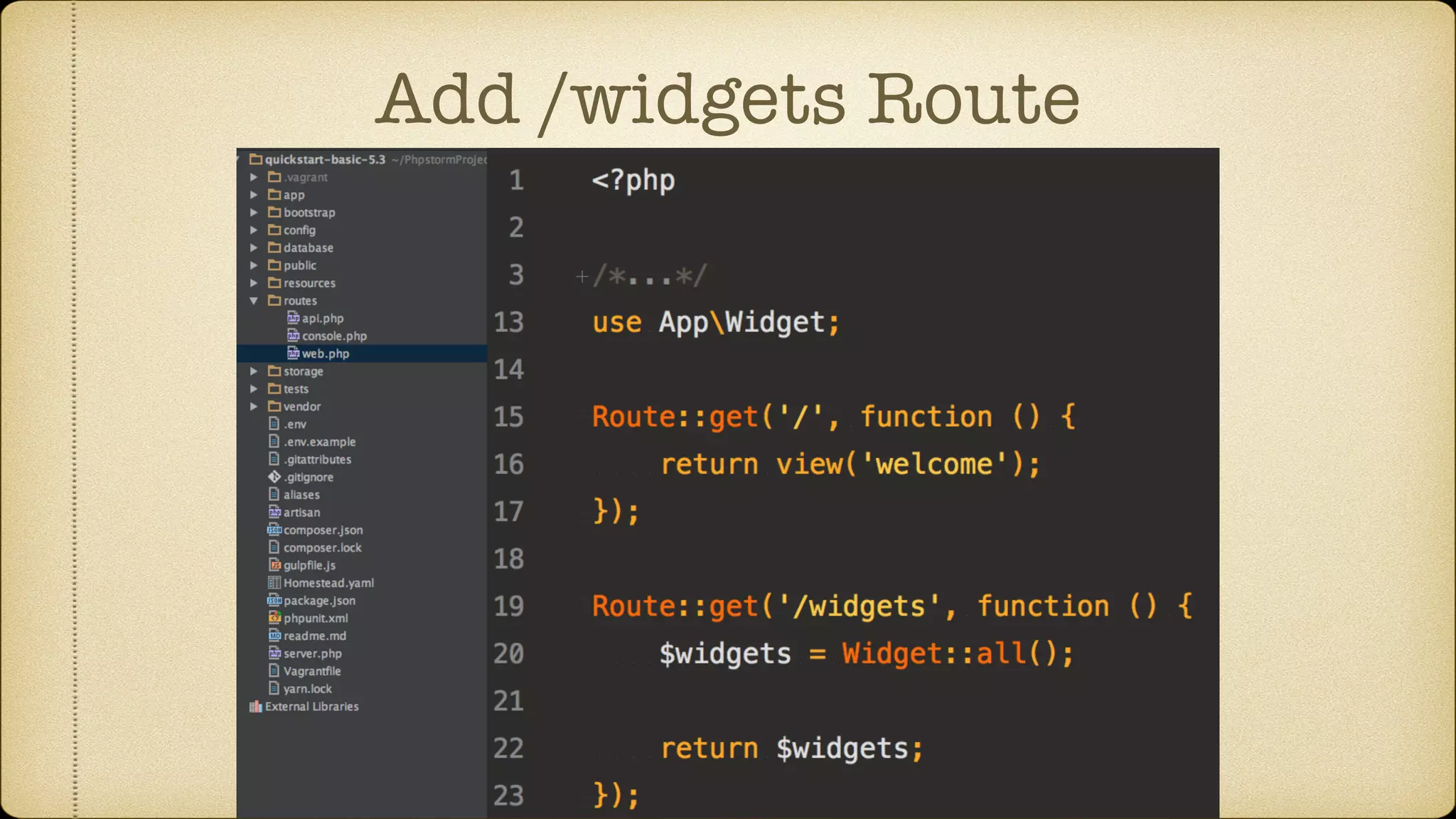This screenshot has width=1456, height=819.
Task: Select the aliases file name
Action: (x=301, y=495)
